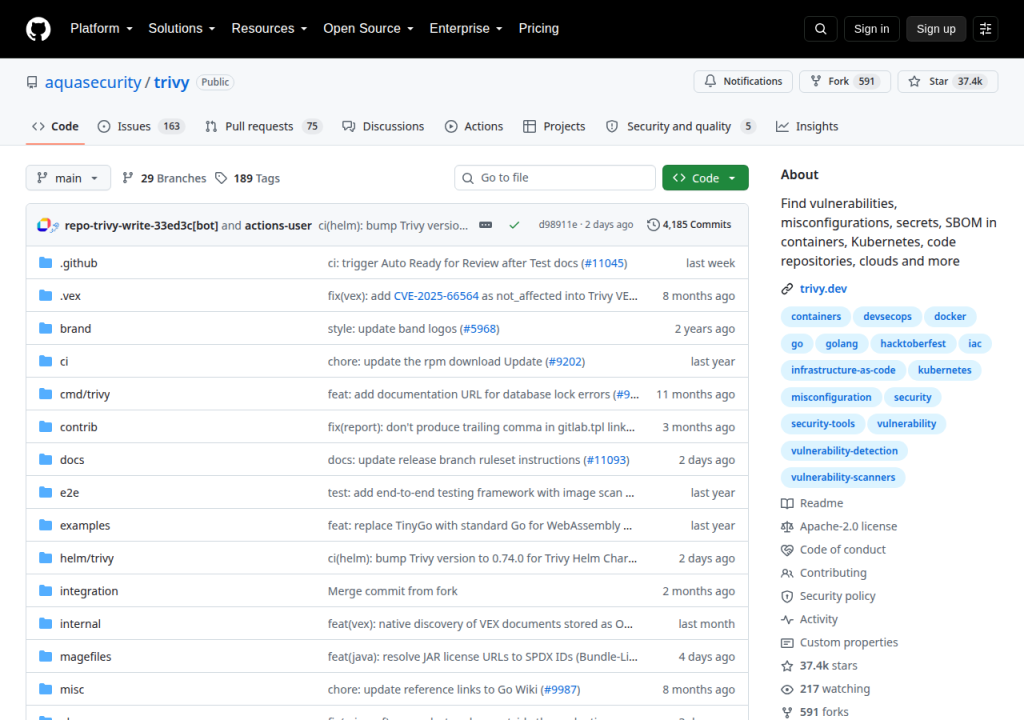The height and width of the screenshot is (720, 1024).
Task: Open the Security and quality tab
Action: tap(680, 126)
